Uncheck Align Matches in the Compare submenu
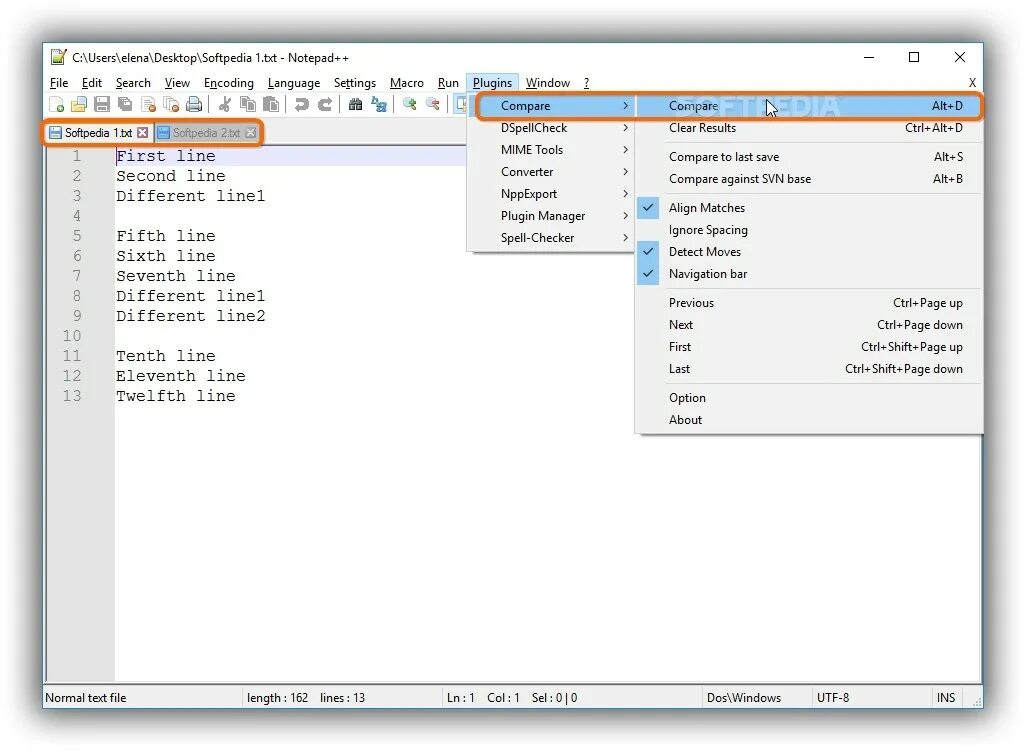Screen dimensions: 1026x751 (706, 207)
